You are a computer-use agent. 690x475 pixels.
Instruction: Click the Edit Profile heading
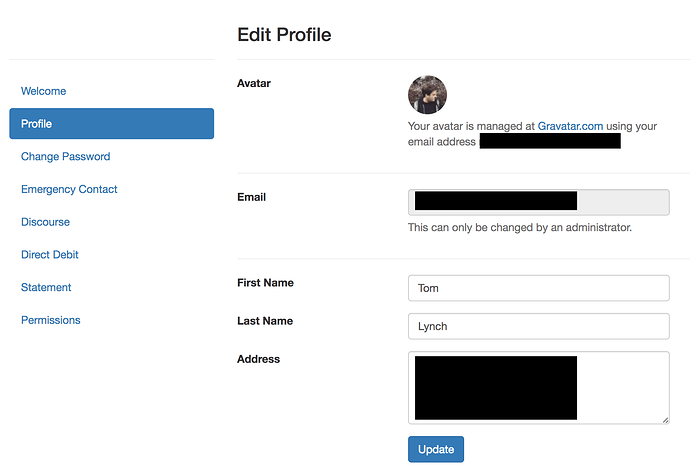(284, 35)
